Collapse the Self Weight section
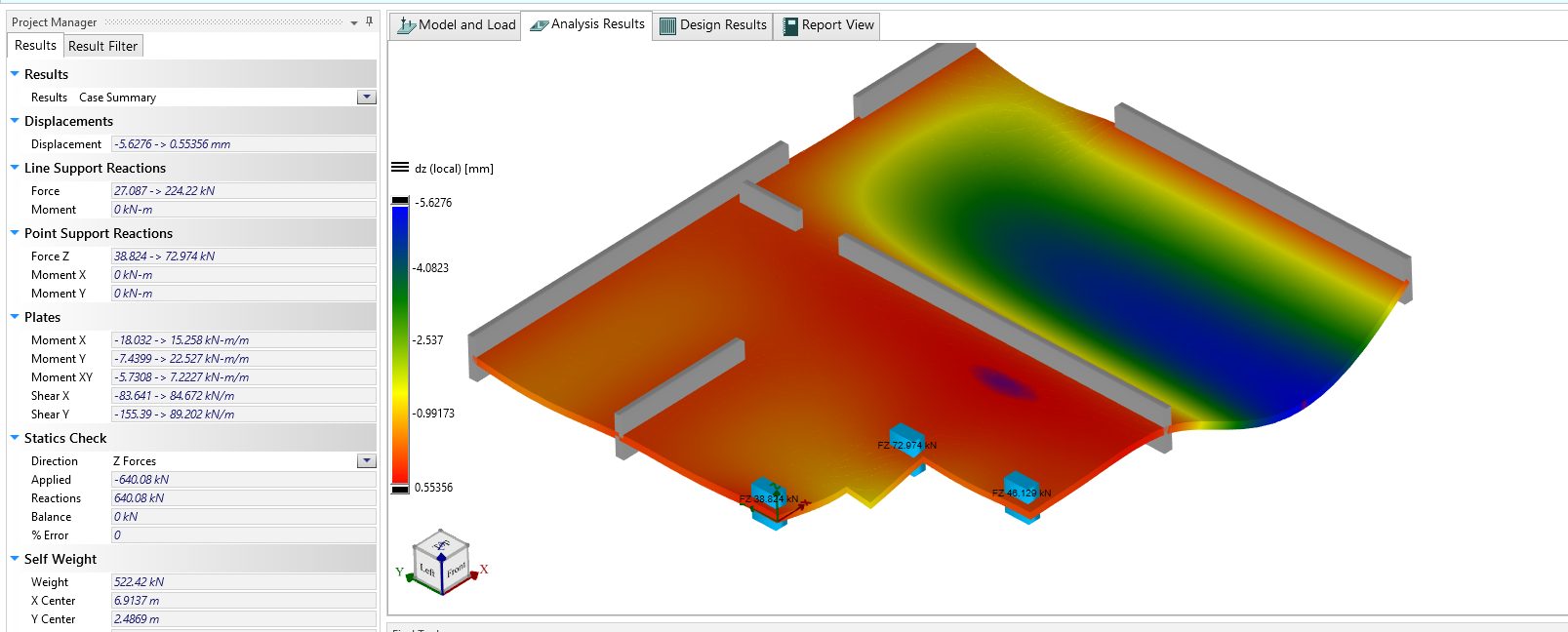The image size is (1568, 632). [15, 559]
